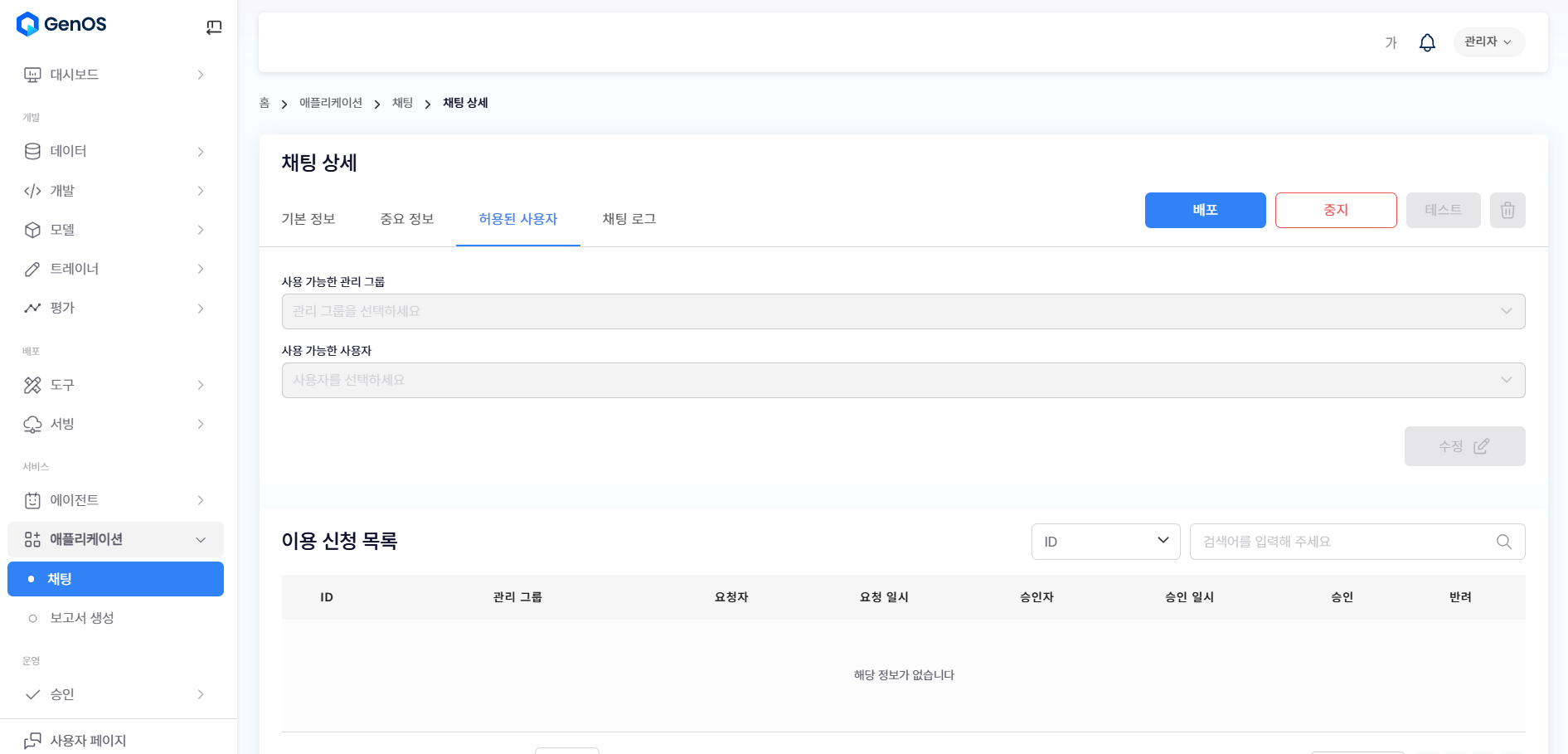
Task: Expand the 모델 sidebar menu
Action: tap(114, 230)
